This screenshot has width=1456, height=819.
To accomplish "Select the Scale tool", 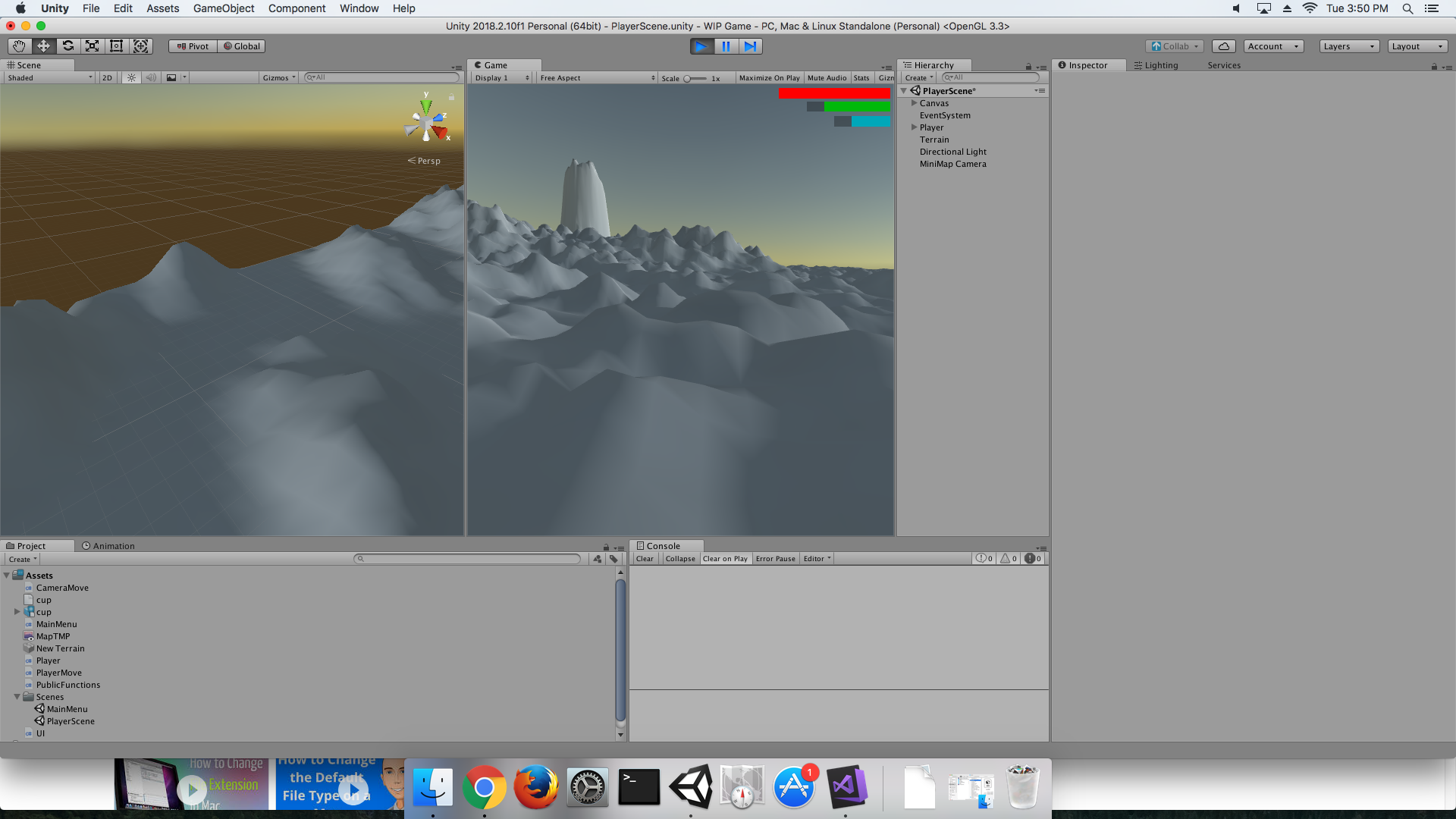I will click(x=92, y=46).
